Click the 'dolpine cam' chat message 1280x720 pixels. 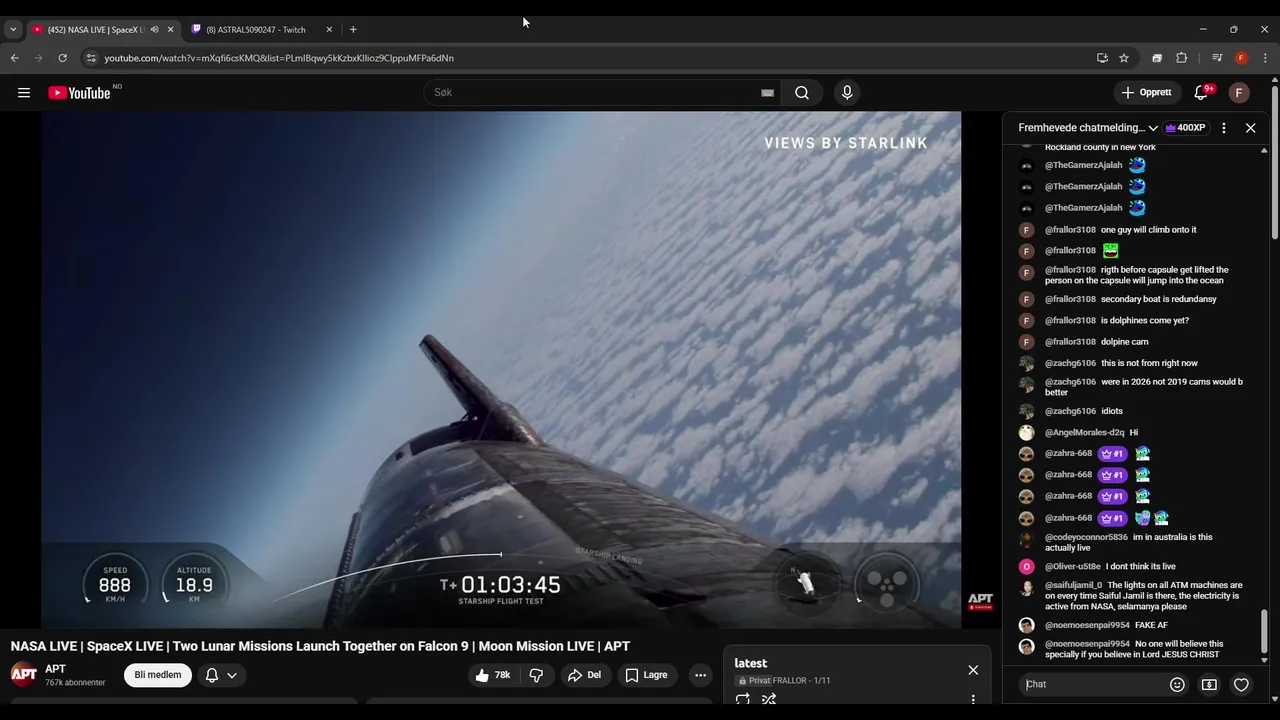pos(1125,342)
